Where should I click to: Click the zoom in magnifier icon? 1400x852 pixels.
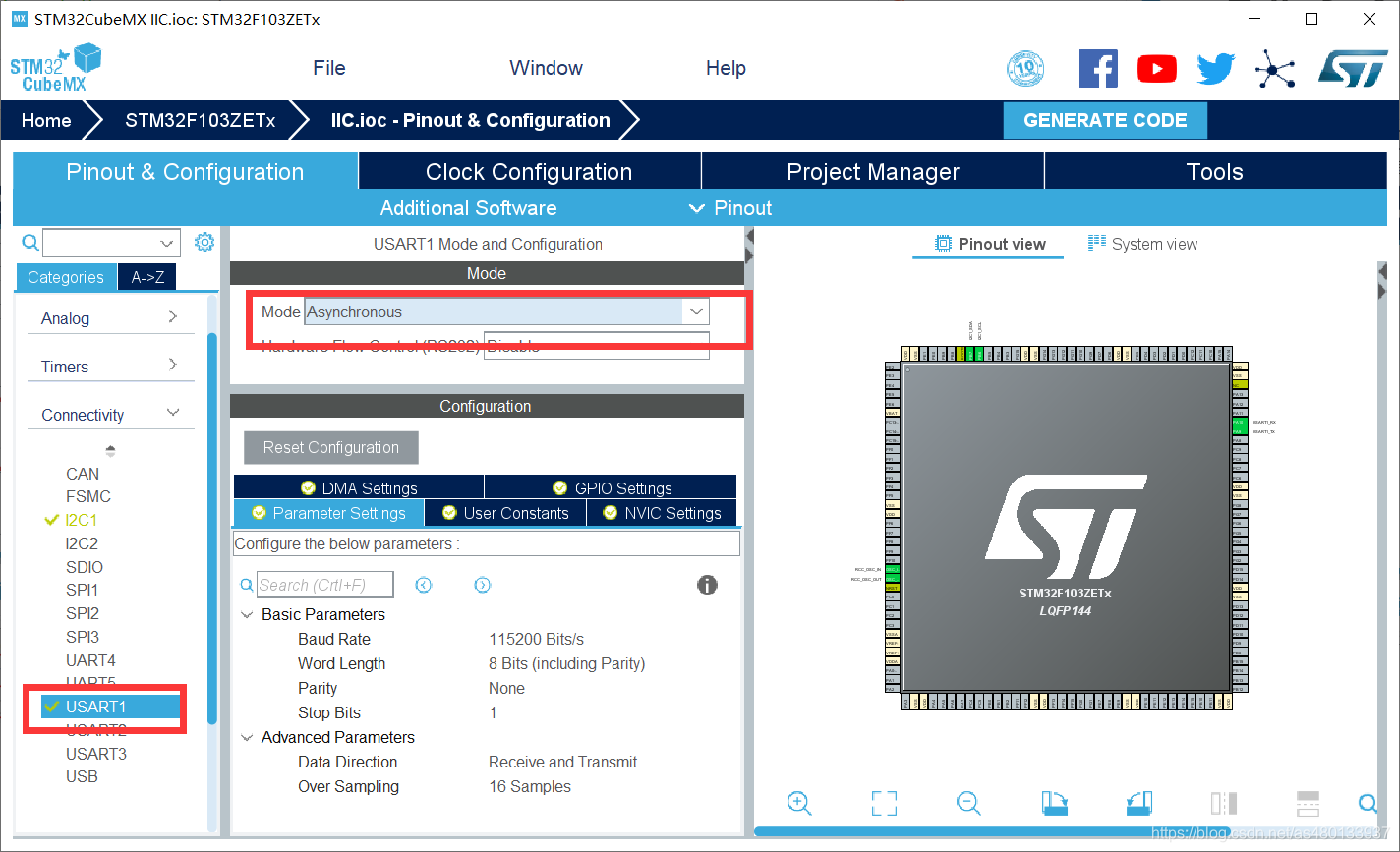click(x=799, y=803)
